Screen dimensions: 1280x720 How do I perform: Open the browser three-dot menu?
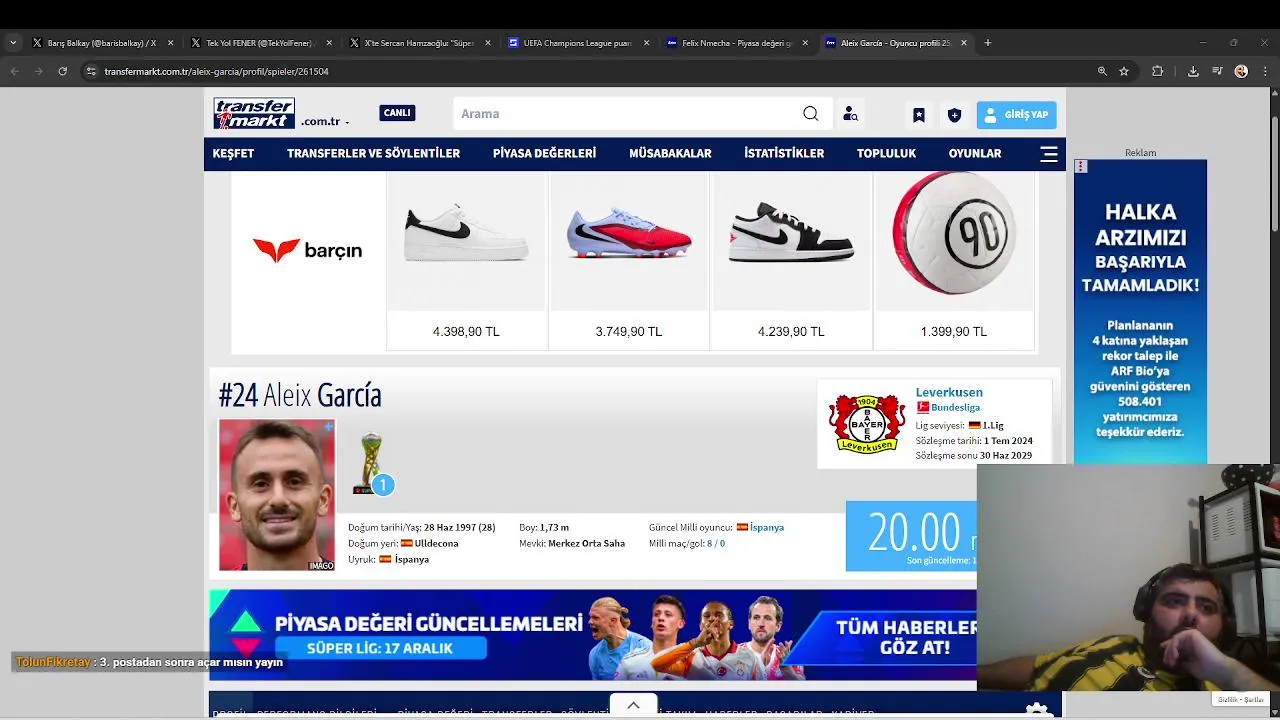(x=1265, y=71)
